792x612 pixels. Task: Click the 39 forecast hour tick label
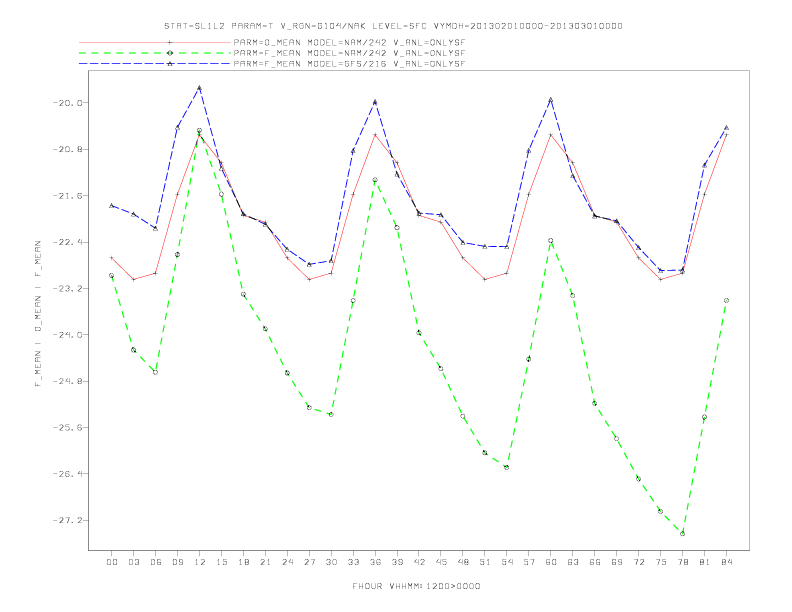pyautogui.click(x=397, y=562)
